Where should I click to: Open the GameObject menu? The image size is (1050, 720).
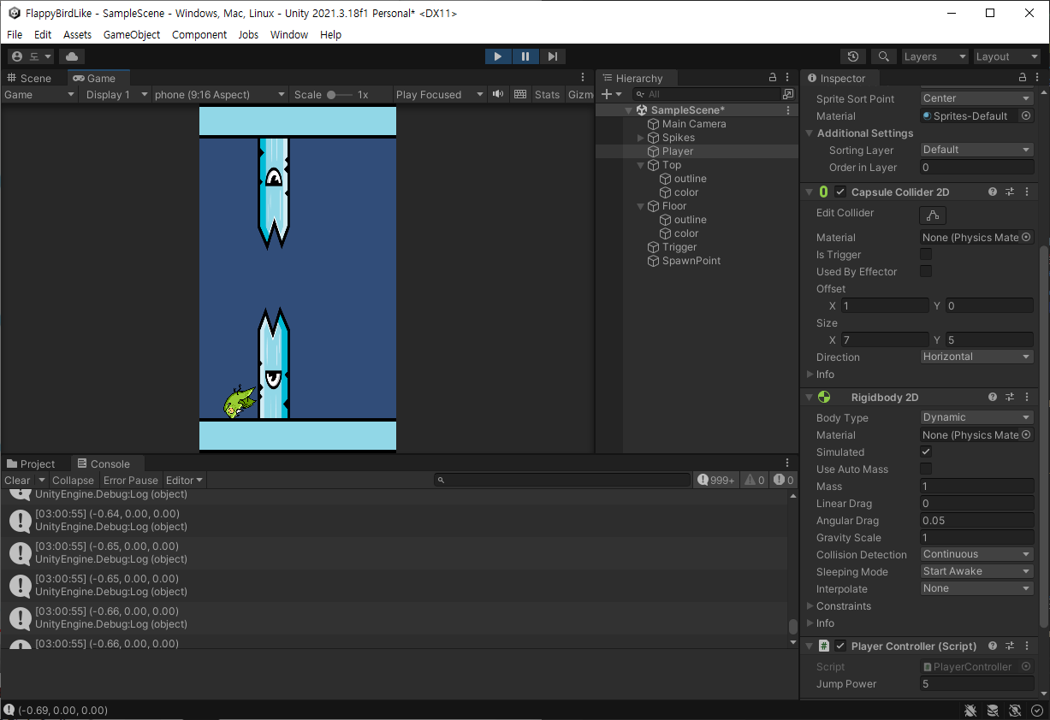tap(131, 35)
